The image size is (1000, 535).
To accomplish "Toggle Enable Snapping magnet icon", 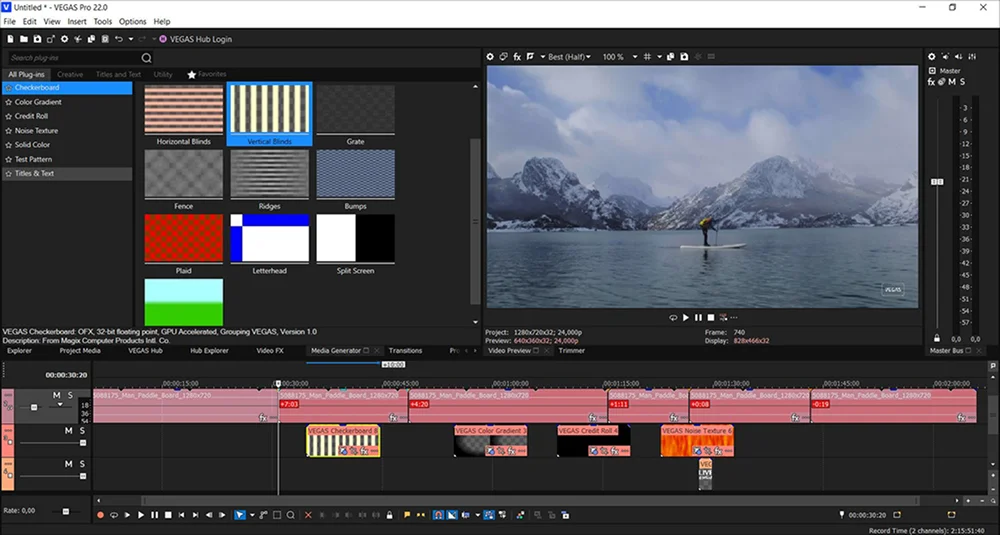I will click(439, 515).
